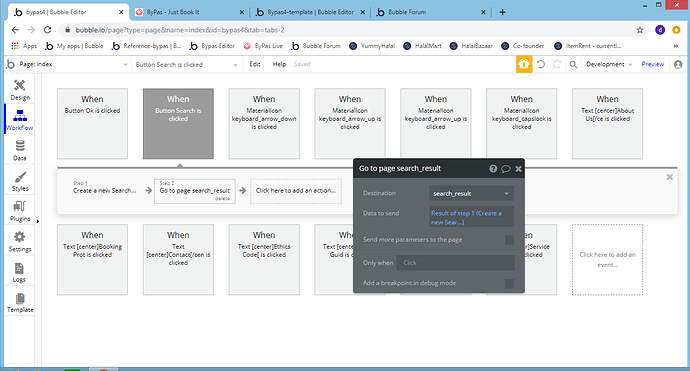Open the Destination search_result dropdown
690x371 pixels.
pyautogui.click(x=471, y=193)
